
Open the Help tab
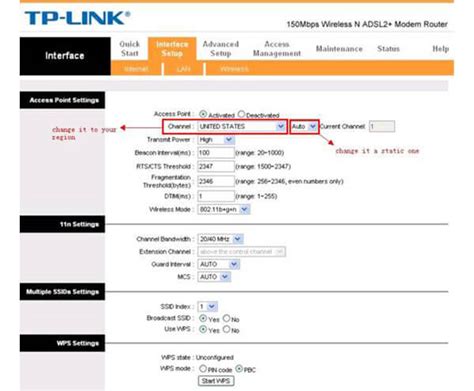click(x=440, y=49)
